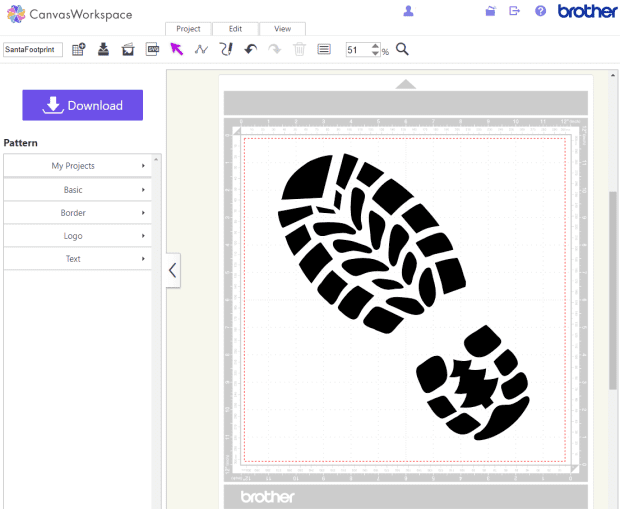Viewport: 620px width, 509px height.
Task: Click the zoom percentage field showing 51
Action: [x=358, y=50]
